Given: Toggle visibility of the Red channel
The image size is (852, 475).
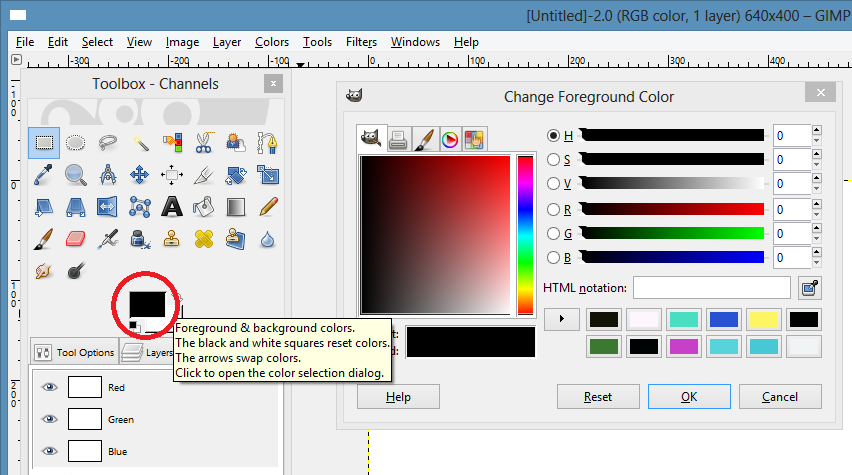Looking at the screenshot, I should pyautogui.click(x=49, y=387).
